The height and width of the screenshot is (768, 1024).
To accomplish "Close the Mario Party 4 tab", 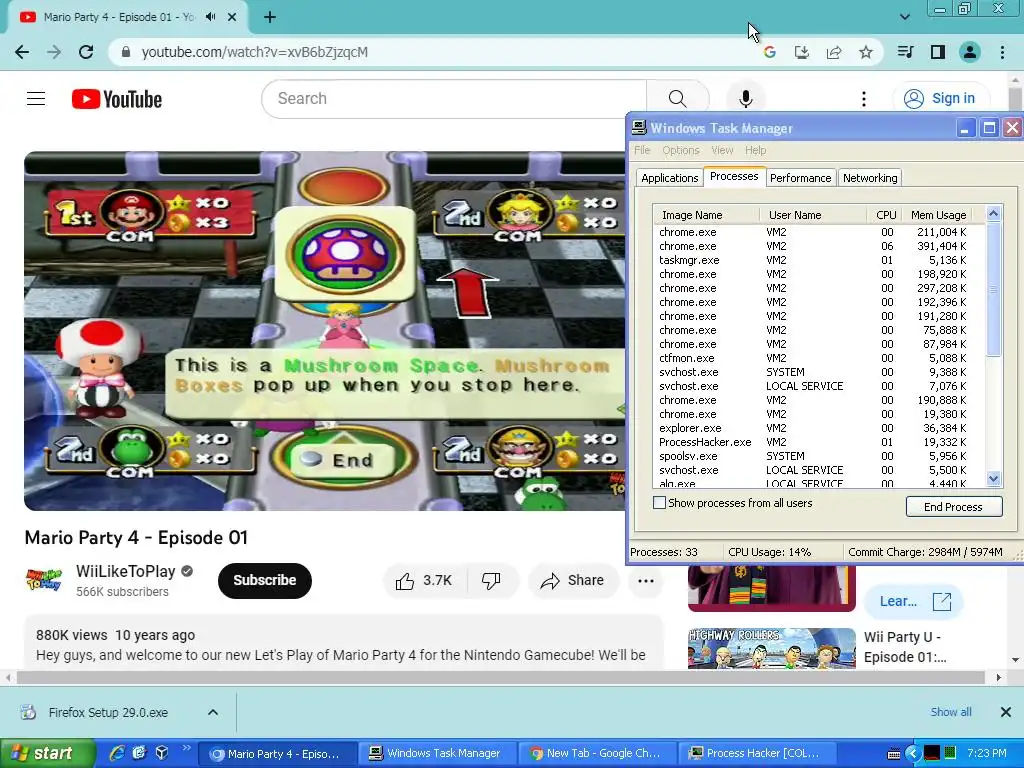I will tap(232, 17).
